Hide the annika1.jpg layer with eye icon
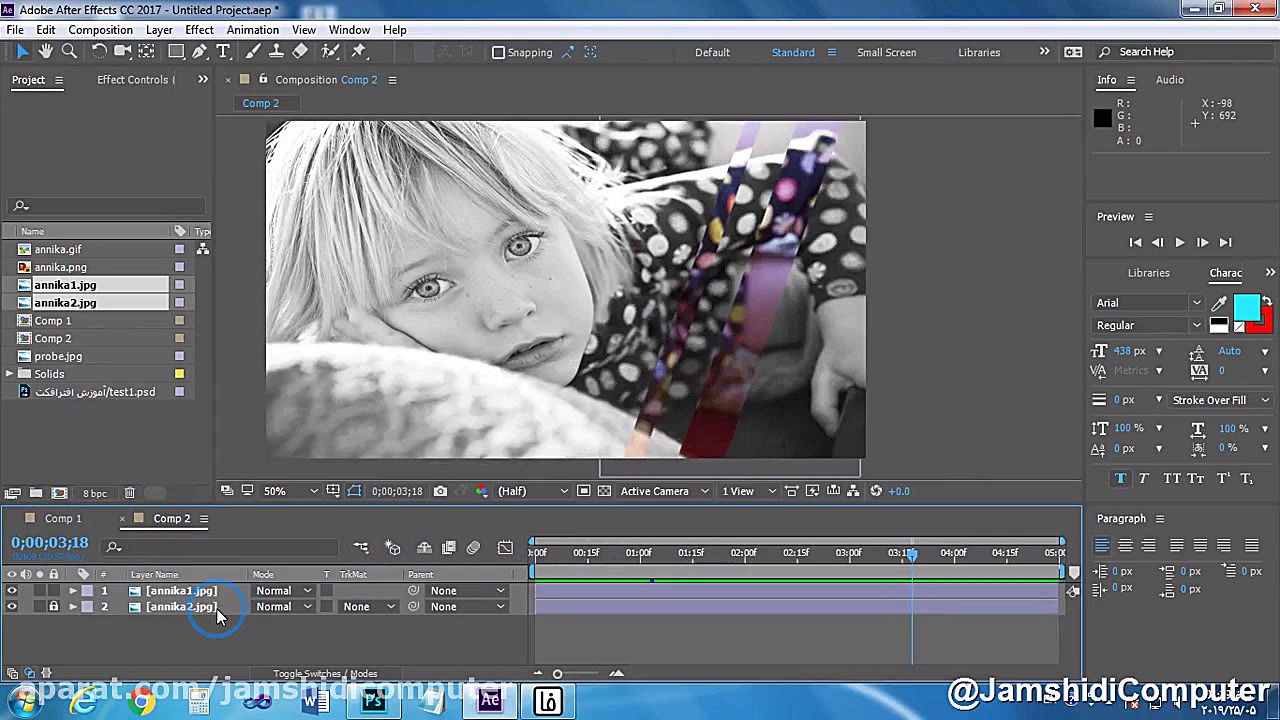Viewport: 1280px width, 720px height. [12, 591]
